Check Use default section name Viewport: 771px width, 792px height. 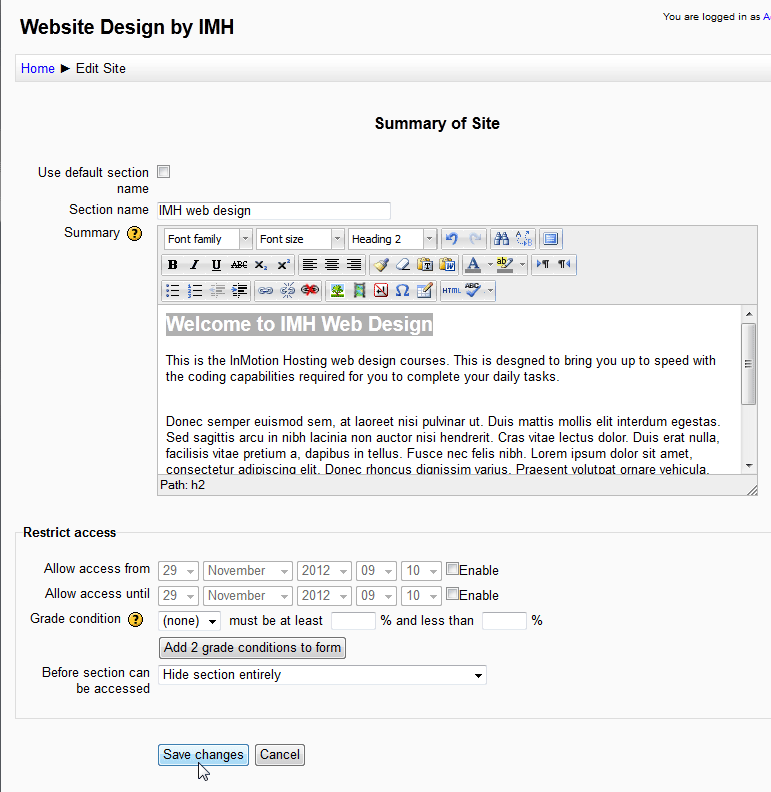164,172
